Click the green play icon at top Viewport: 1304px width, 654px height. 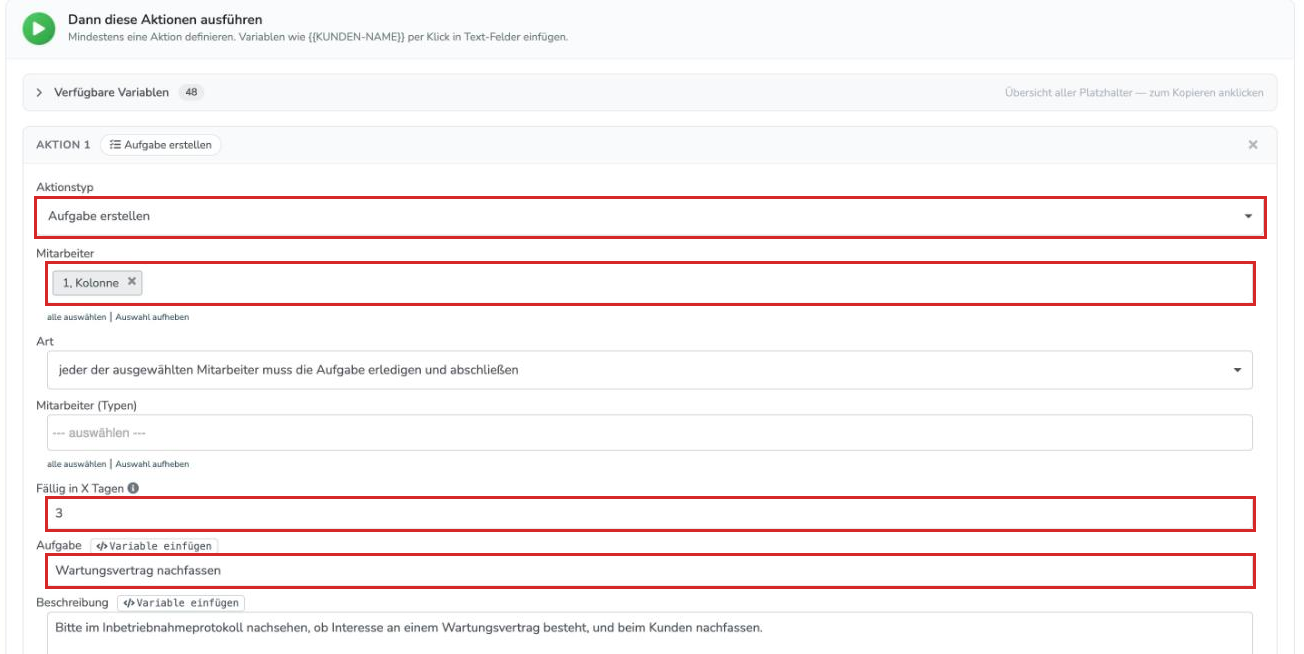38,28
